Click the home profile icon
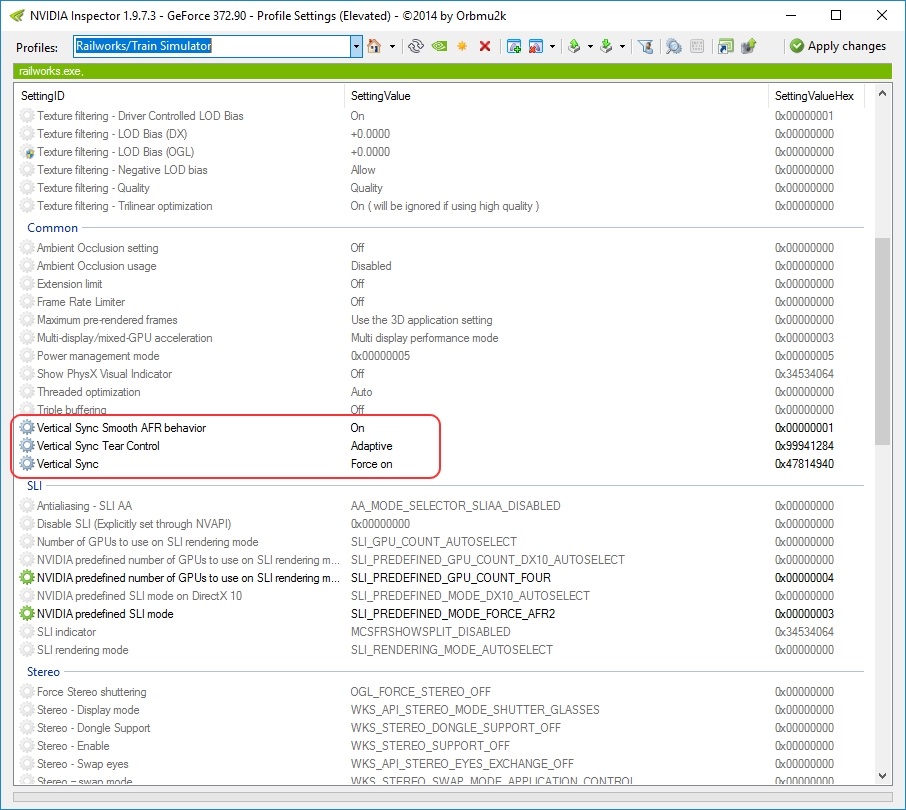The width and height of the screenshot is (906, 810). point(374,46)
